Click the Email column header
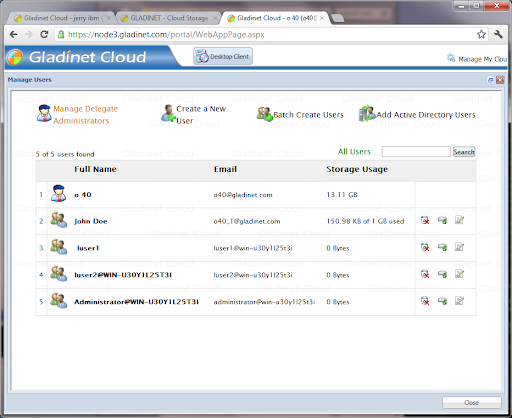Screen dimensions: 512x418 pyautogui.click(x=225, y=169)
